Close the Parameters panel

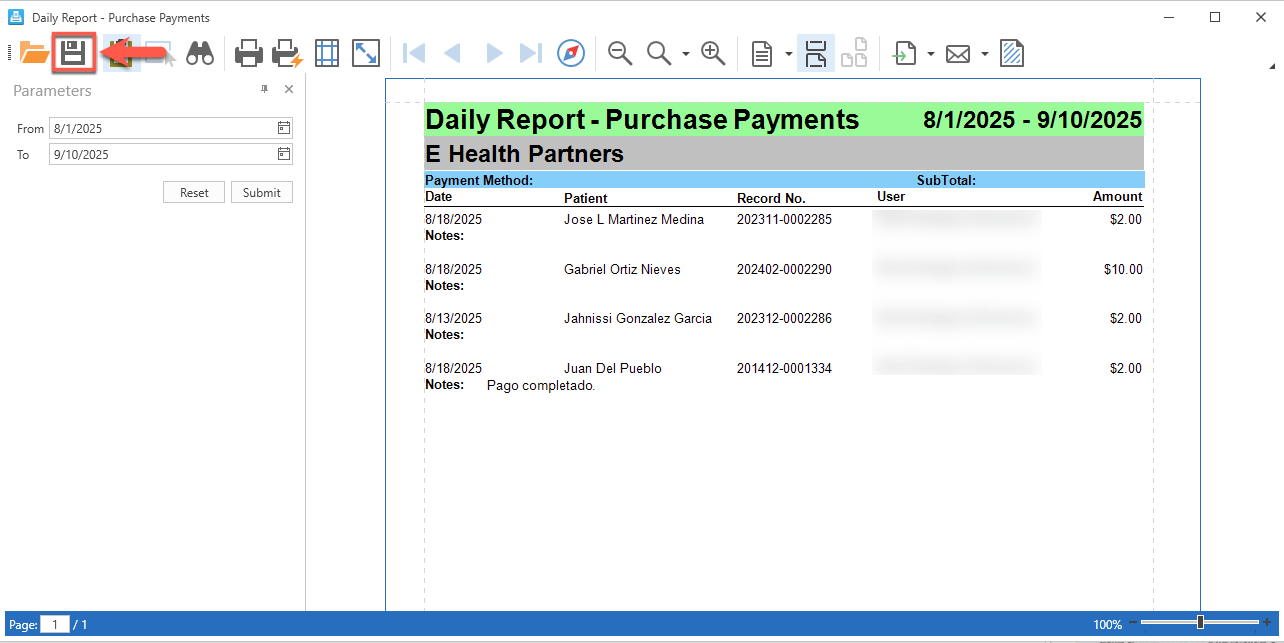tap(289, 90)
